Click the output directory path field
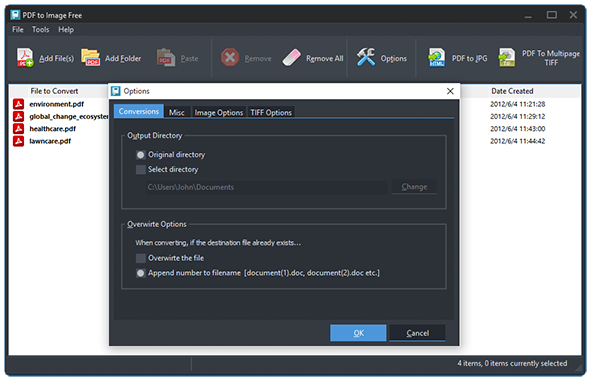Image resolution: width=590 pixels, height=380 pixels. [266, 187]
